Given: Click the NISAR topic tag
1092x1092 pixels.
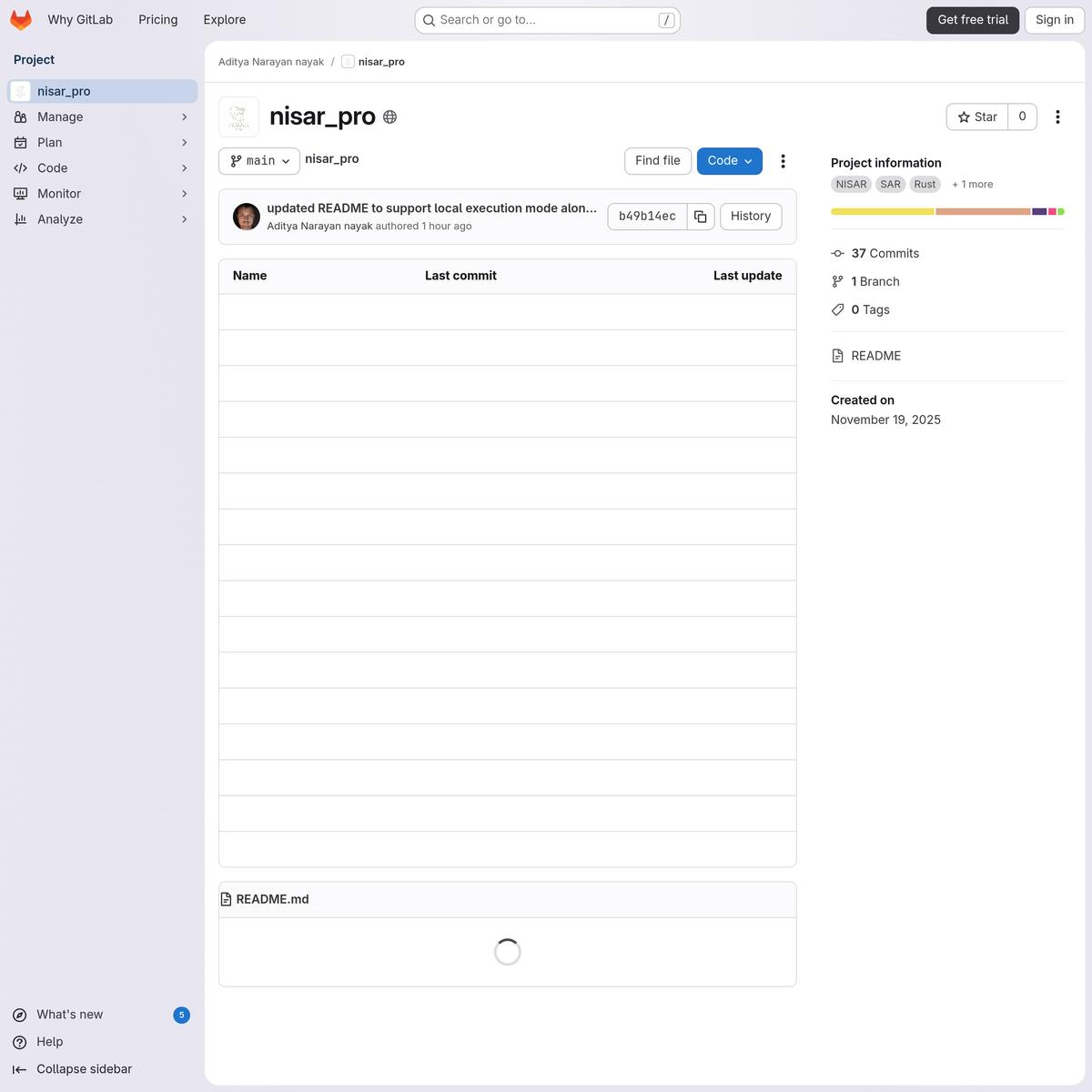Looking at the screenshot, I should click(852, 184).
